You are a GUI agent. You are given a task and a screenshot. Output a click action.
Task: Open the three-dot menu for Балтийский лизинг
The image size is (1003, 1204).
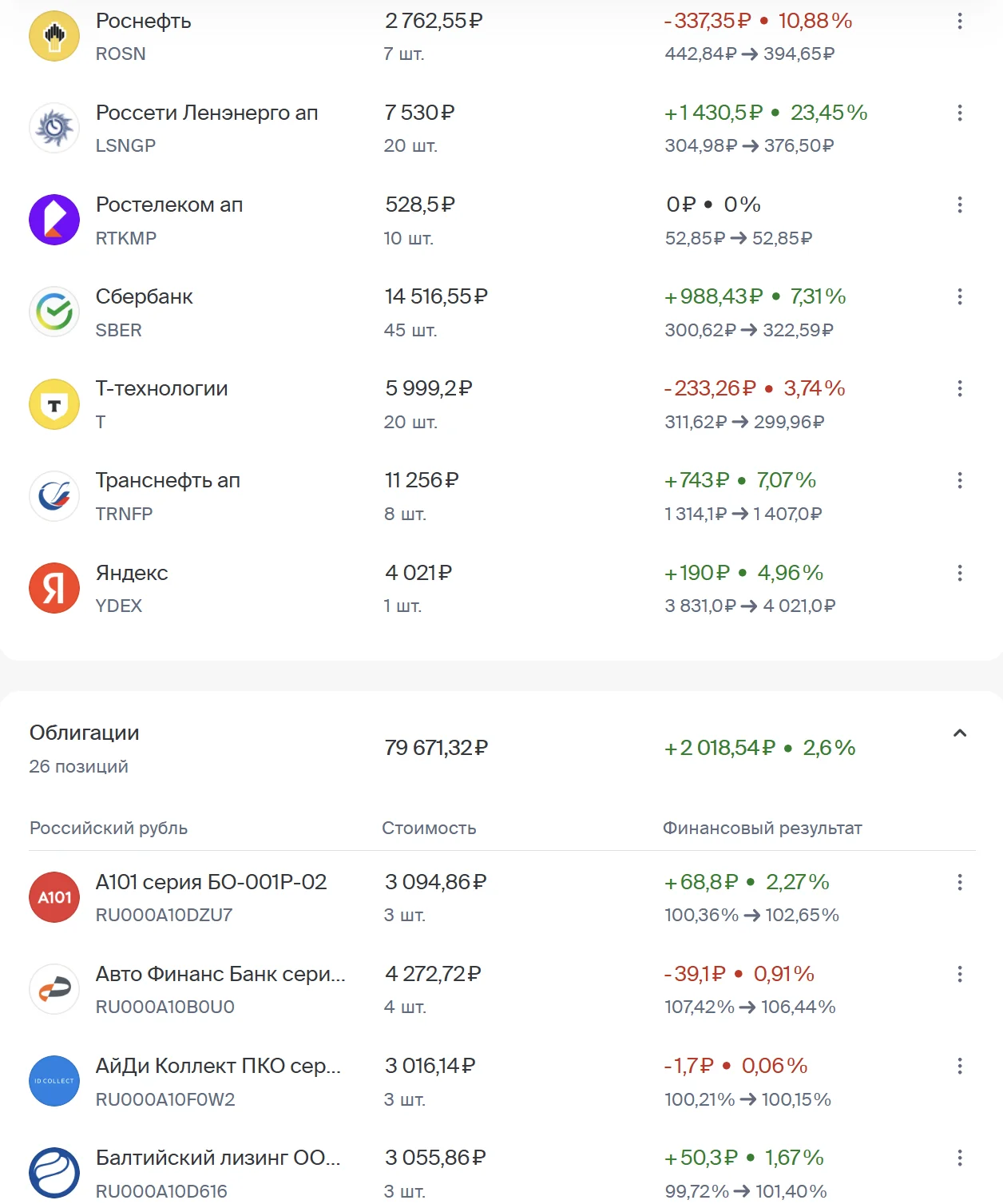(x=960, y=1158)
